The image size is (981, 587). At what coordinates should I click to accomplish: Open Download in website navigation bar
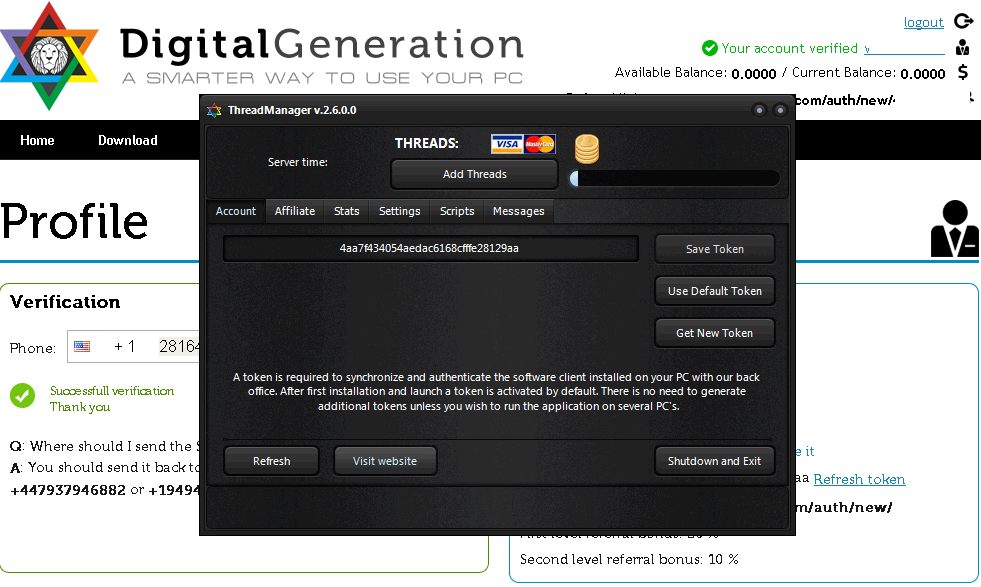[128, 140]
